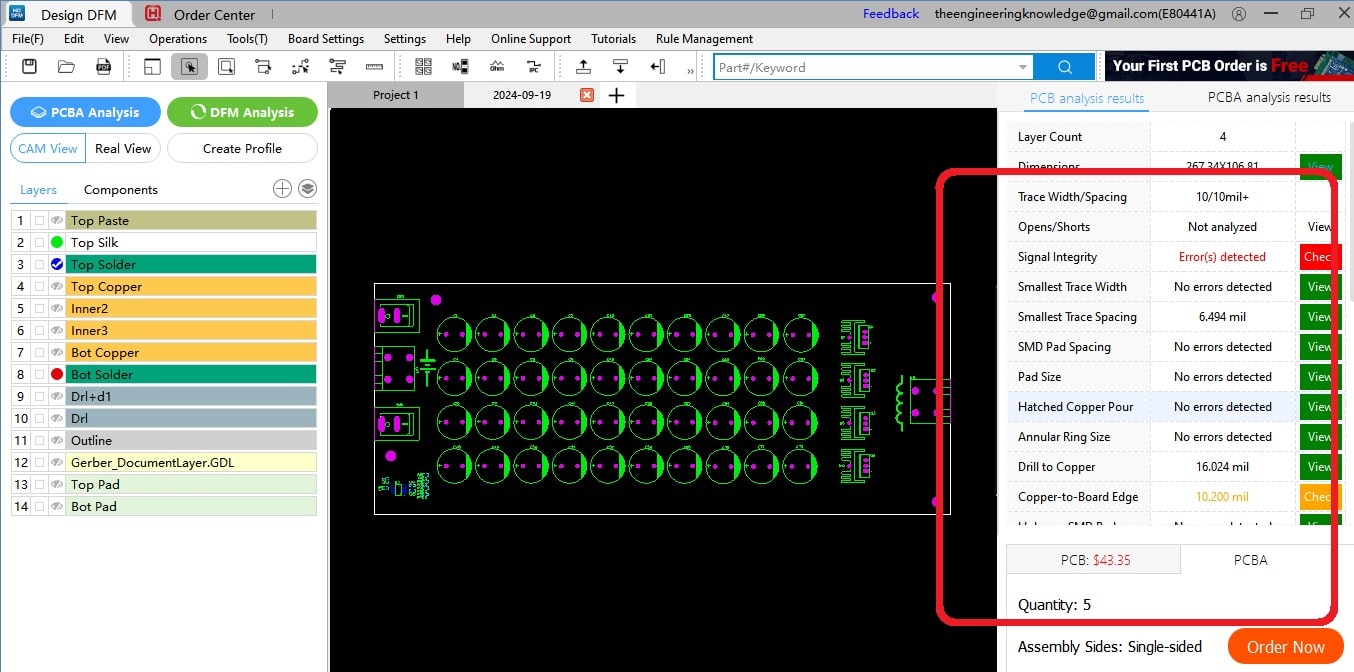Click the upload arrow toolbar icon
1354x672 pixels.
(x=583, y=67)
